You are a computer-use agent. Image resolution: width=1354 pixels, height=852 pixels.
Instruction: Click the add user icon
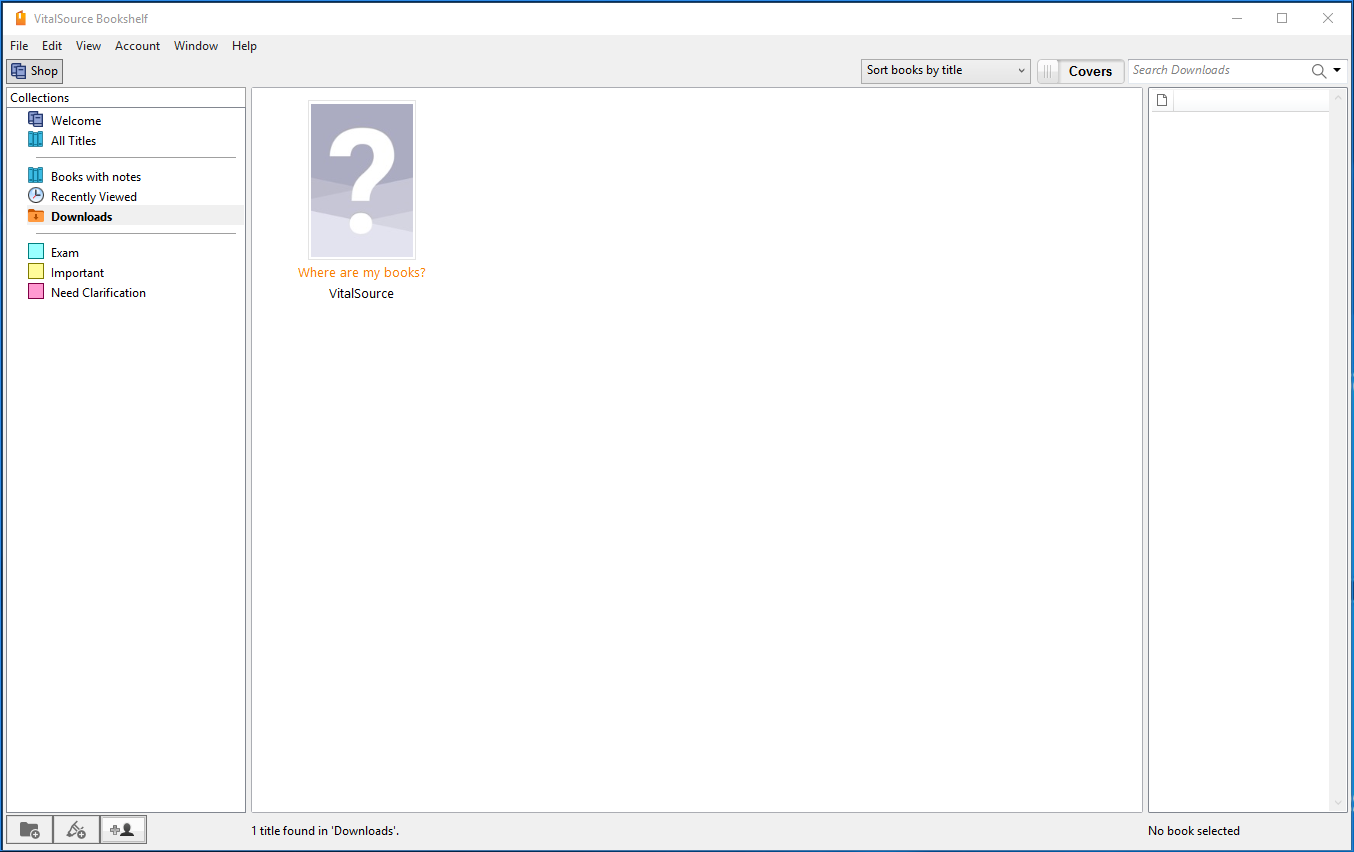click(x=123, y=830)
